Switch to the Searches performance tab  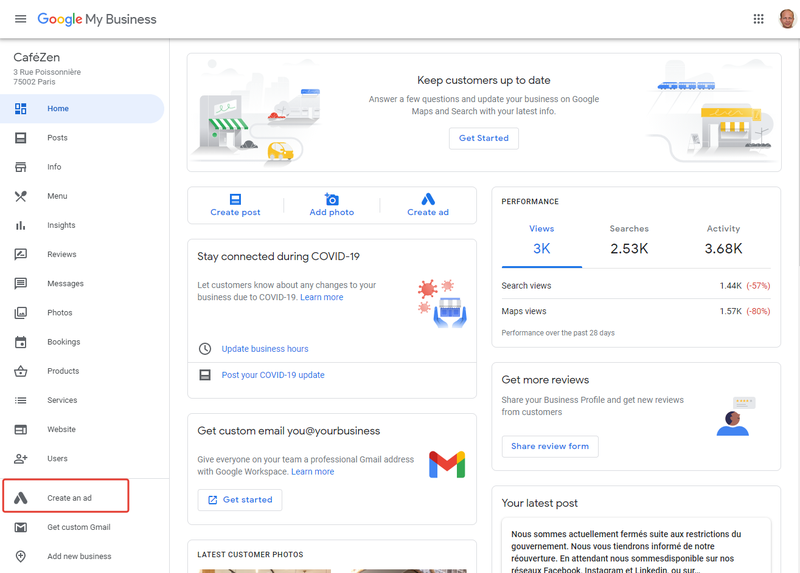[x=629, y=240]
